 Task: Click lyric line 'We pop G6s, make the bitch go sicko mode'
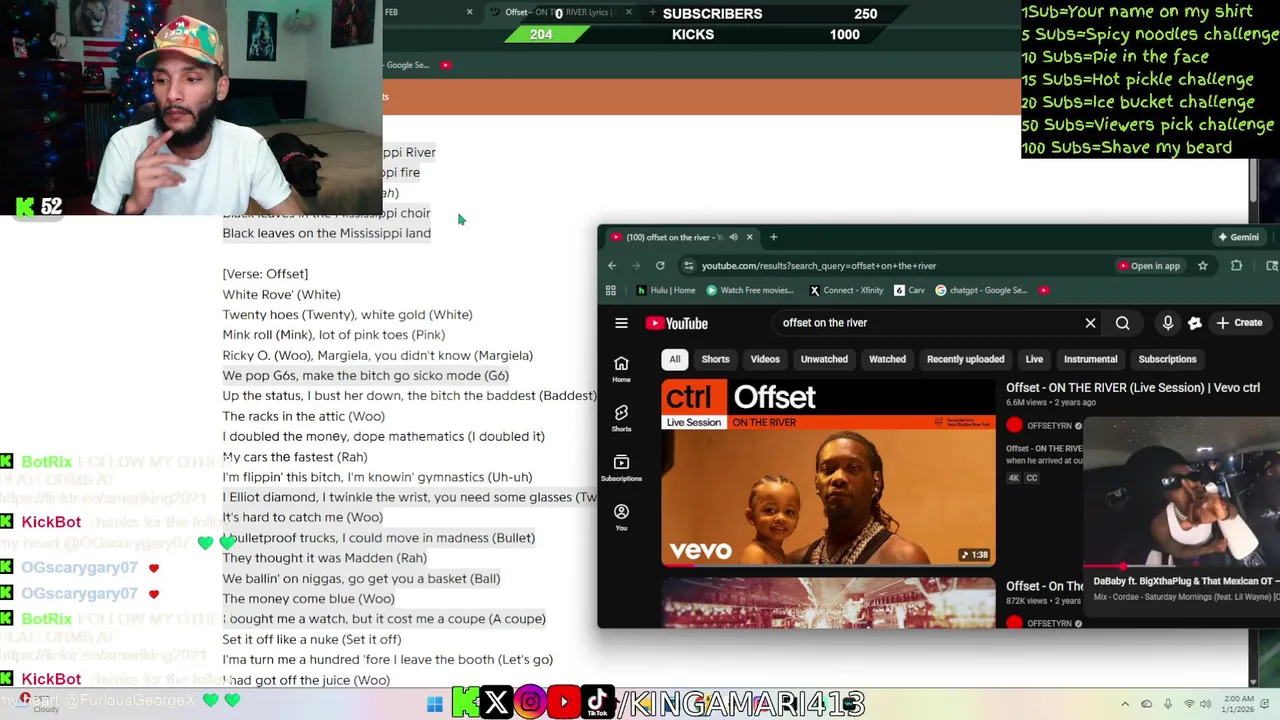tap(365, 375)
